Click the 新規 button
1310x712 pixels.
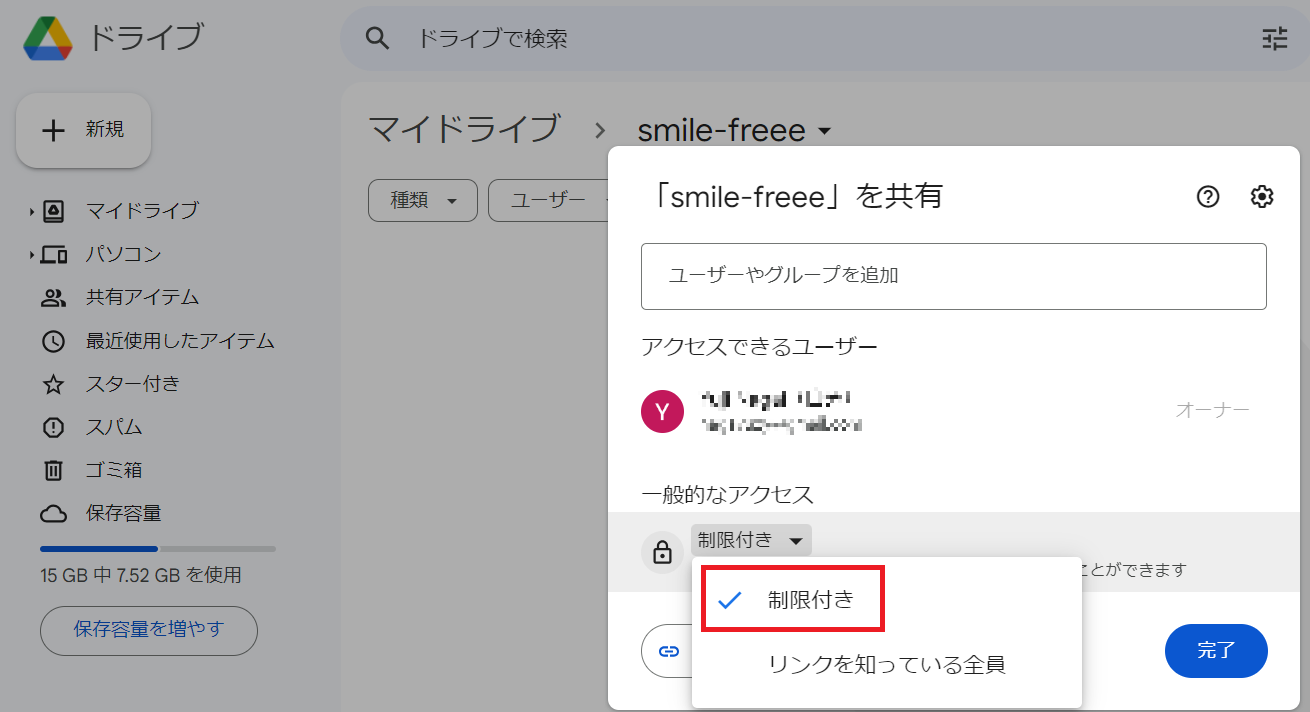pos(83,130)
